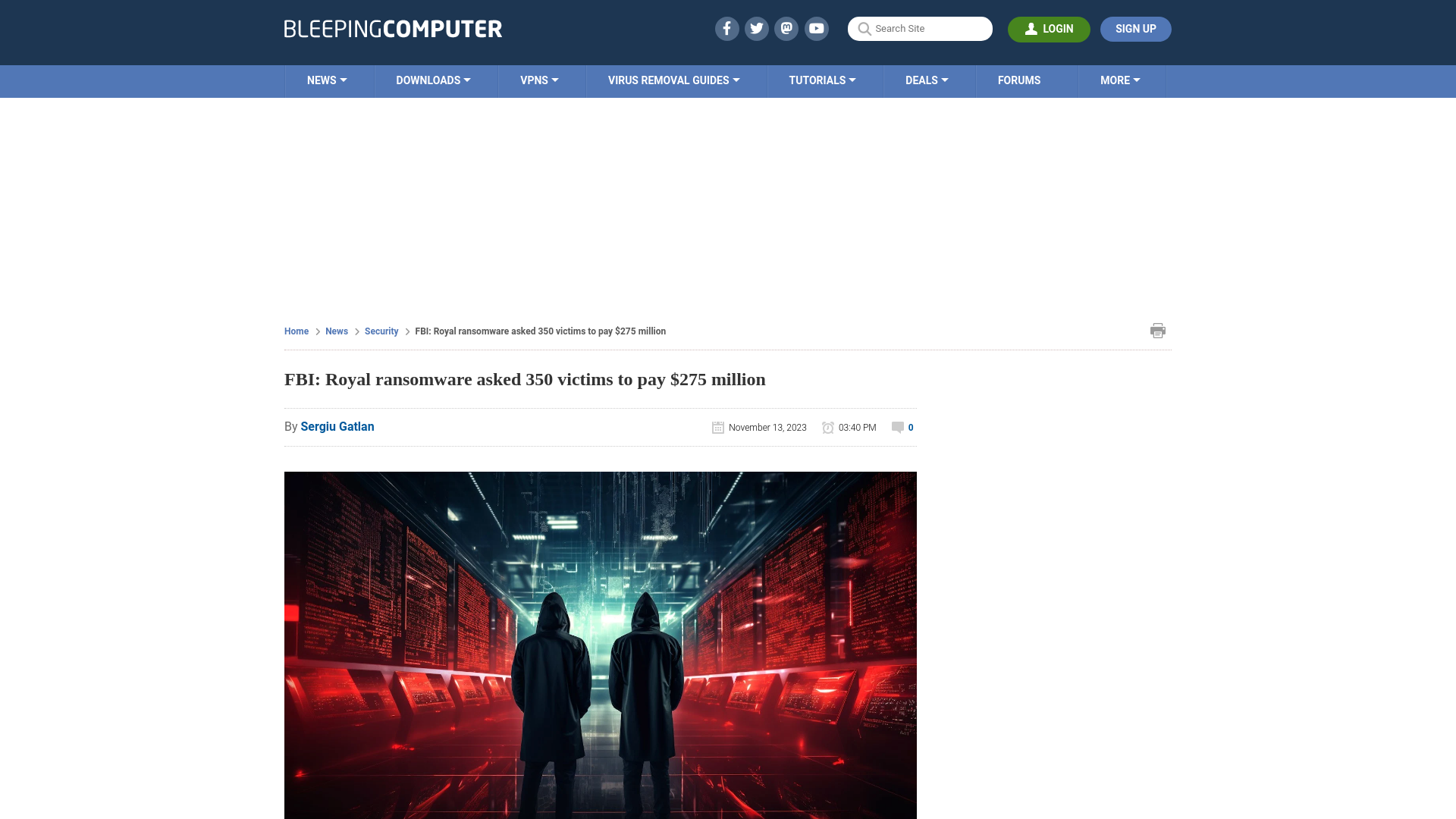
Task: Expand the DEALS dropdown menu
Action: [926, 80]
